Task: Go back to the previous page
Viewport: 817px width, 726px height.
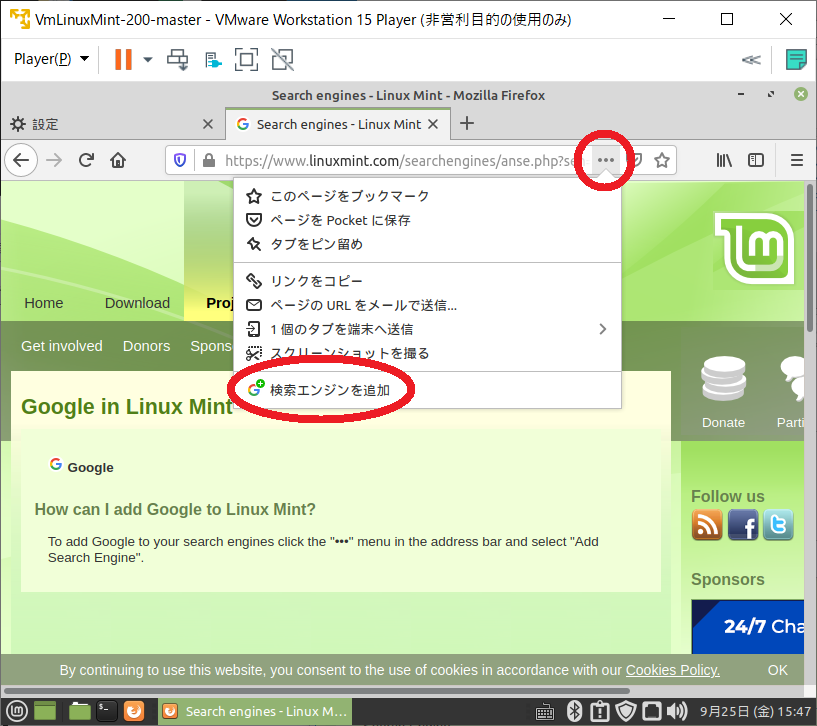Action: (21, 160)
